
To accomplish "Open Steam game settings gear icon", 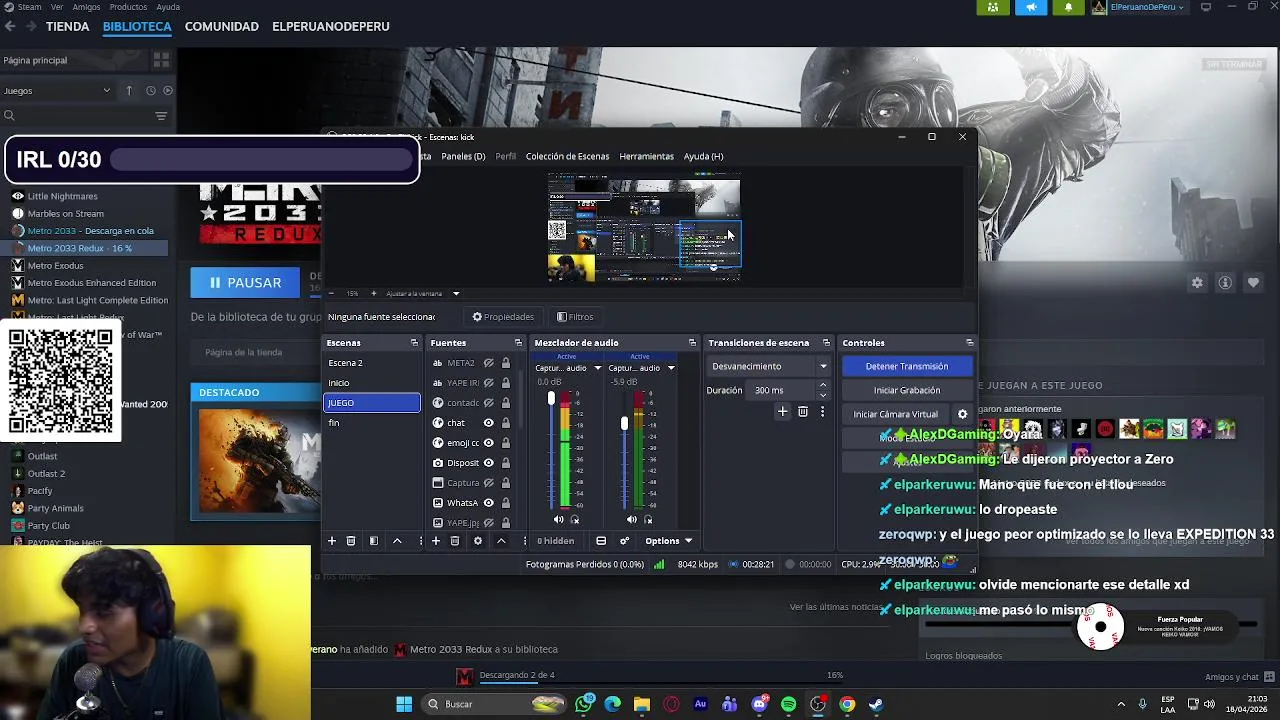I will (x=1197, y=283).
